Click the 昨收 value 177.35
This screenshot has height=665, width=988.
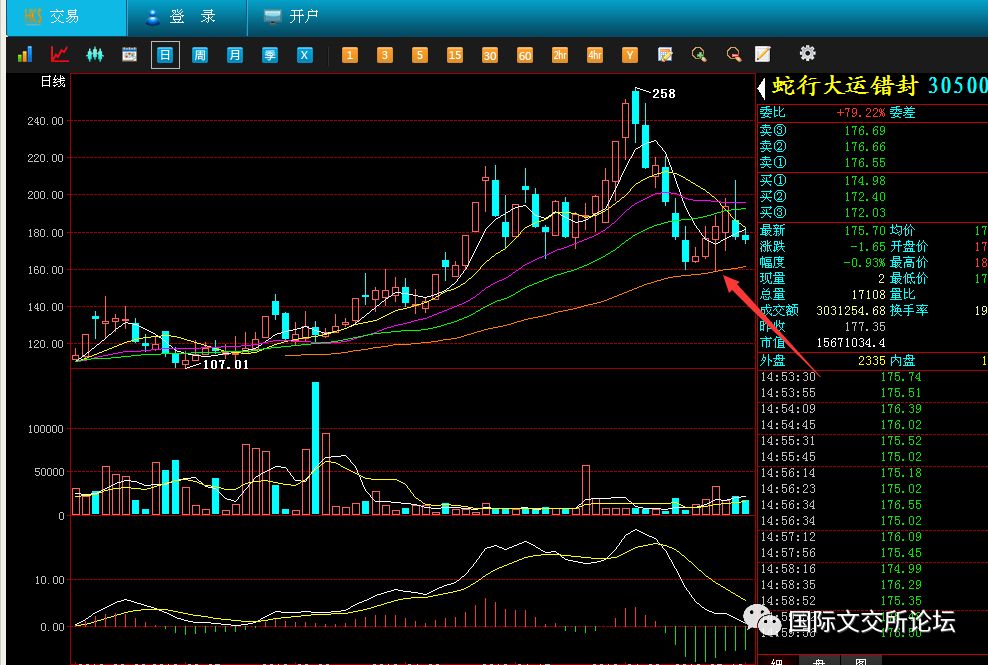pos(864,327)
